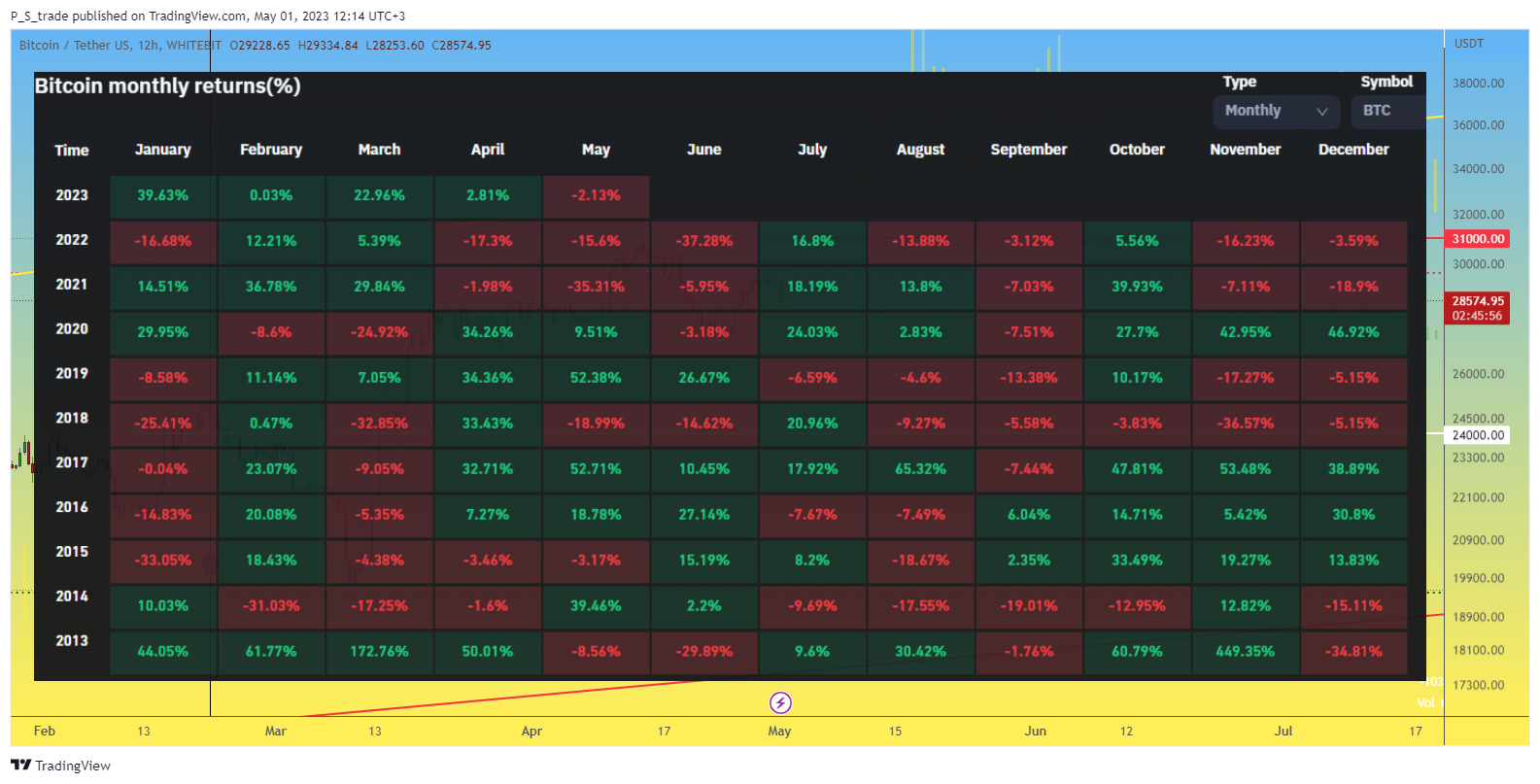Click the July column header

point(812,150)
